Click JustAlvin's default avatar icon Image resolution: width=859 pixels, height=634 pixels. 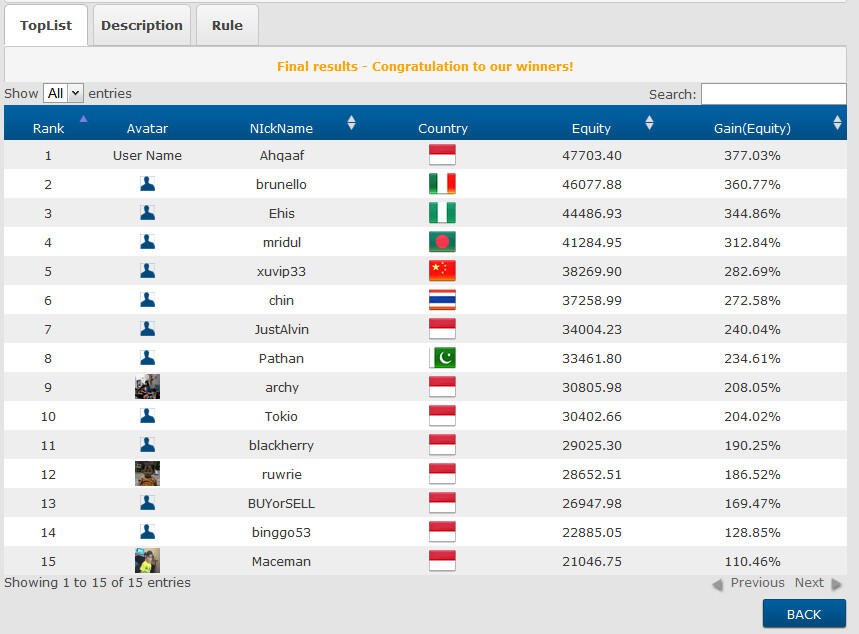(147, 329)
